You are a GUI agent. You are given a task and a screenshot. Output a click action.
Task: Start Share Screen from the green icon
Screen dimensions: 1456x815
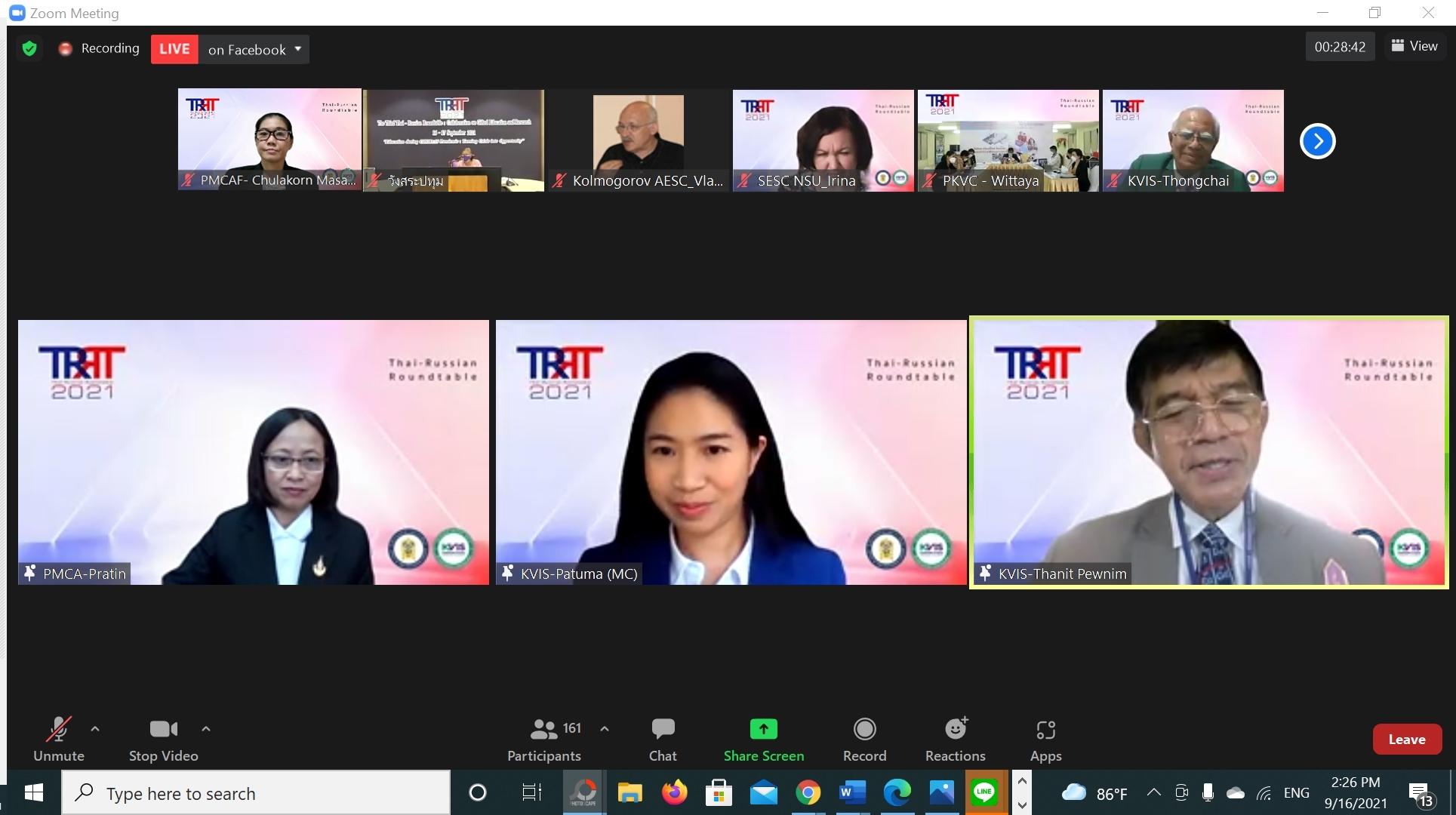coord(764,740)
